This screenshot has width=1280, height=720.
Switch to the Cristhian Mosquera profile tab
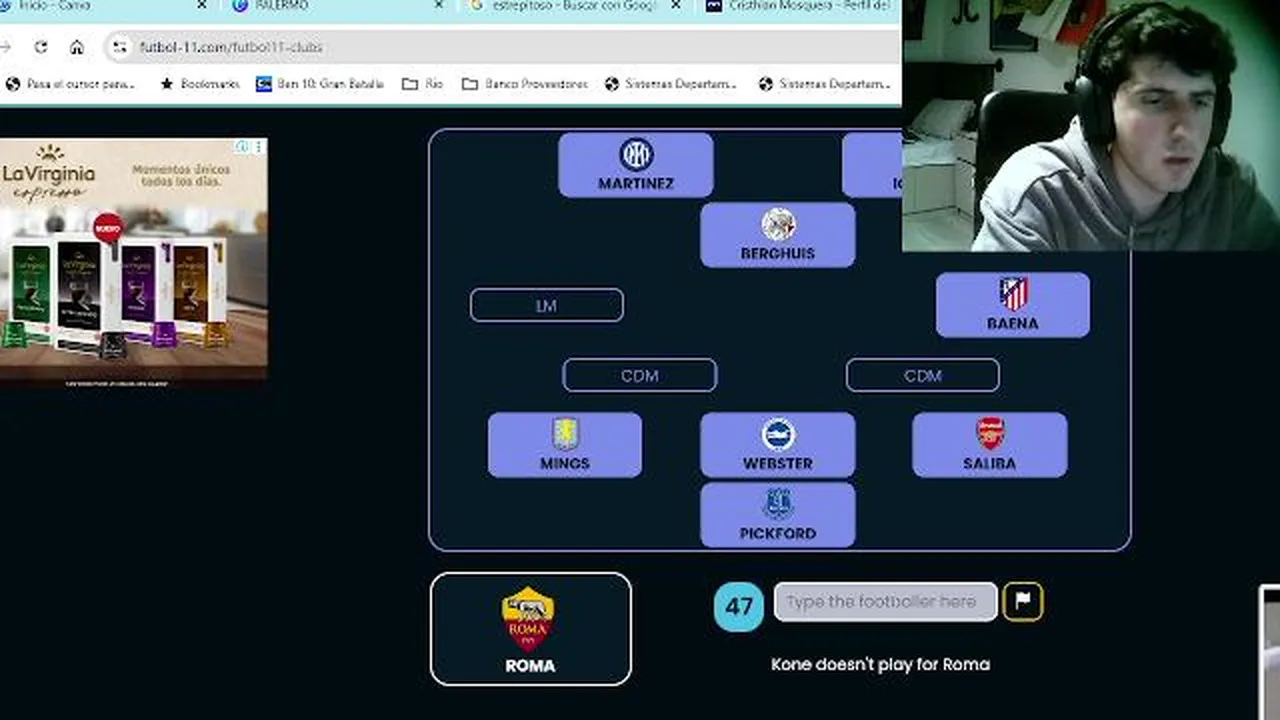(800, 6)
